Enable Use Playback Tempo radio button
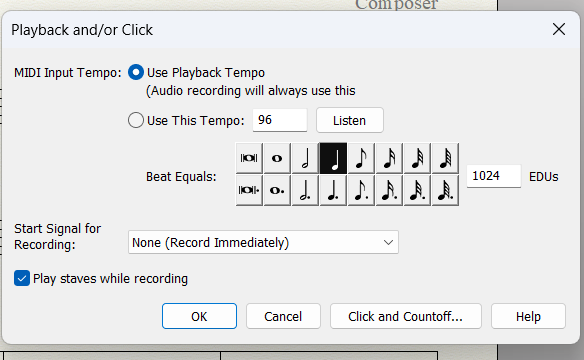 [x=136, y=72]
